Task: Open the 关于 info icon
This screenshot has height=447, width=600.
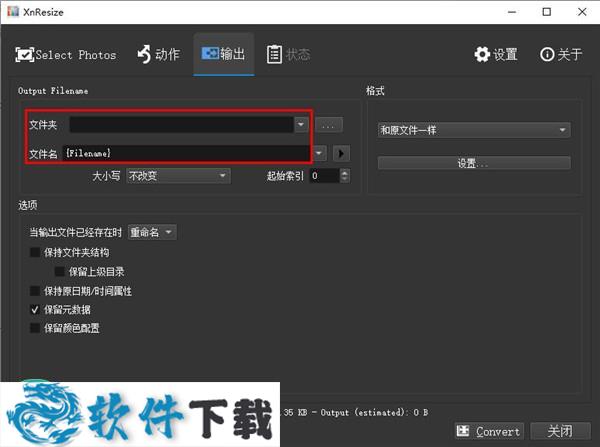Action: (x=561, y=54)
